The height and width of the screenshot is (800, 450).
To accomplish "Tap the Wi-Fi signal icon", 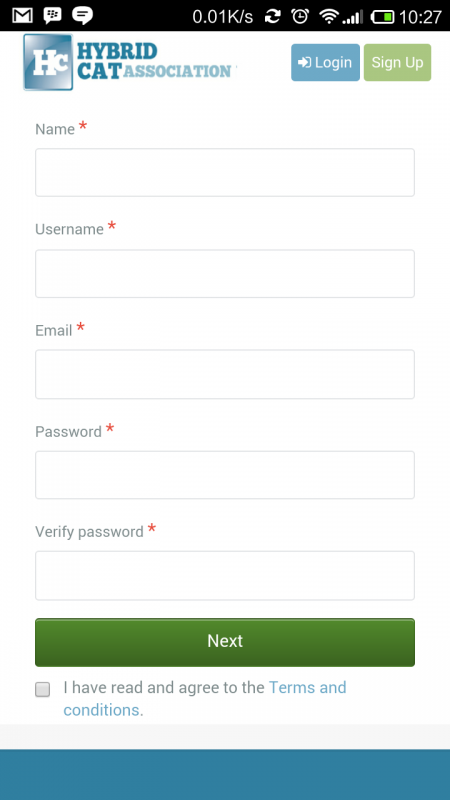I will pyautogui.click(x=329, y=17).
